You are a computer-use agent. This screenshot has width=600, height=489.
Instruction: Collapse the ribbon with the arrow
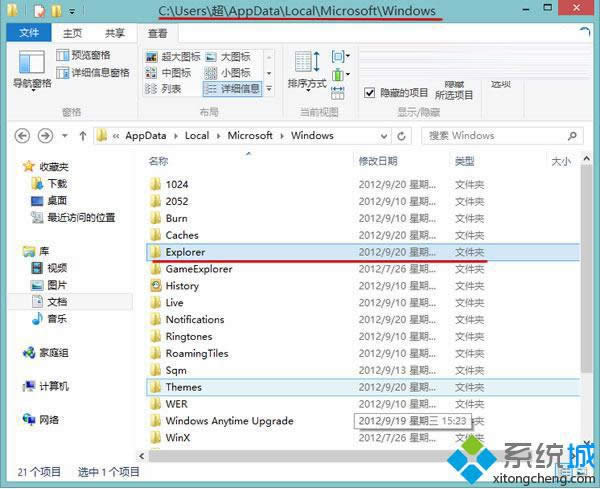(585, 32)
